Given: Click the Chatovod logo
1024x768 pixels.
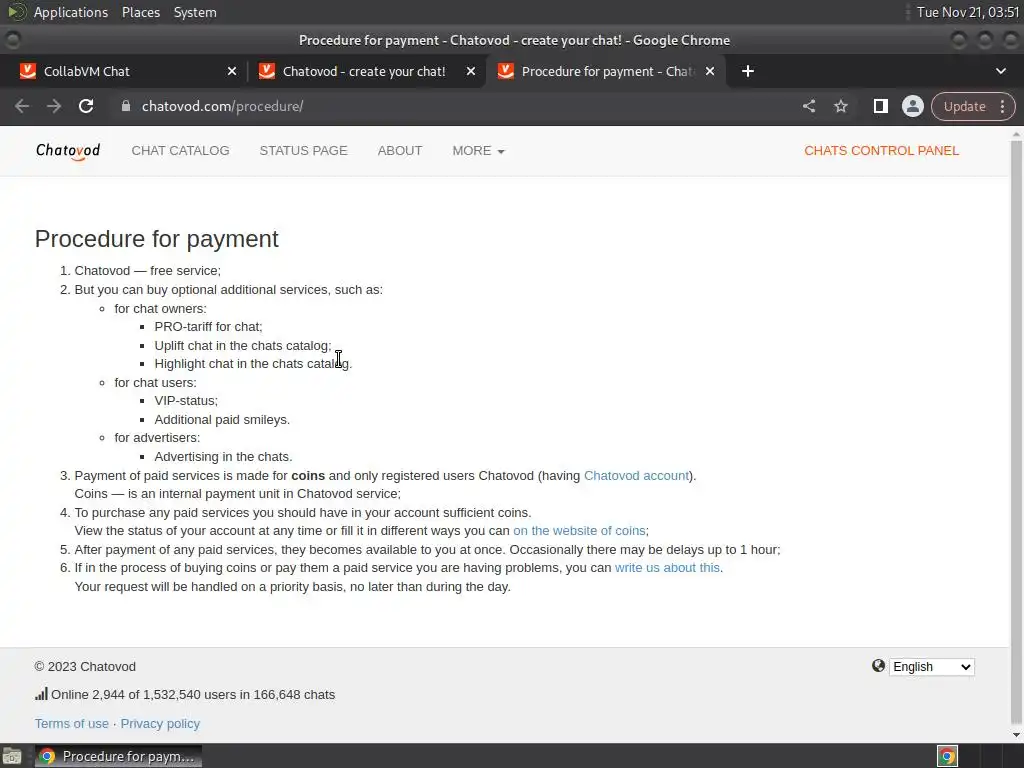Looking at the screenshot, I should [x=68, y=151].
